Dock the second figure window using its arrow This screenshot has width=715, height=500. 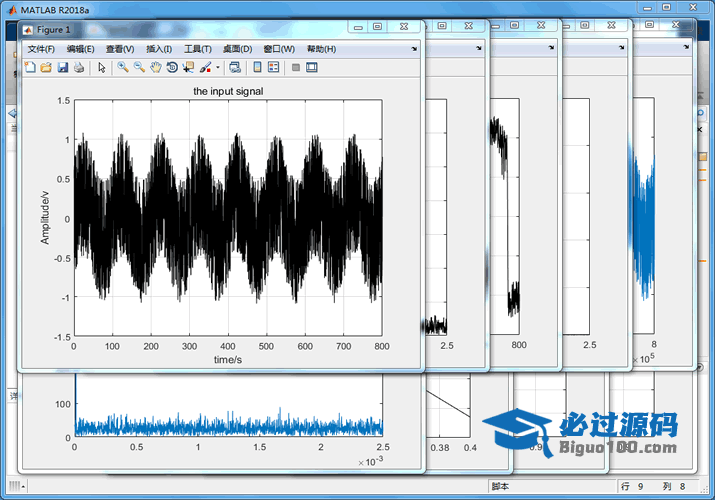479,48
